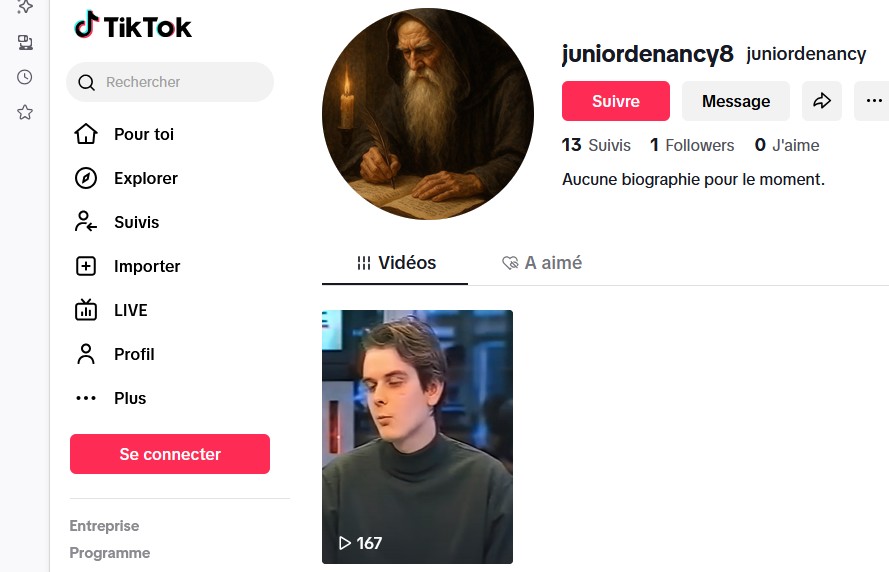Open the TikTok logo home link
The image size is (889, 572).
(133, 26)
